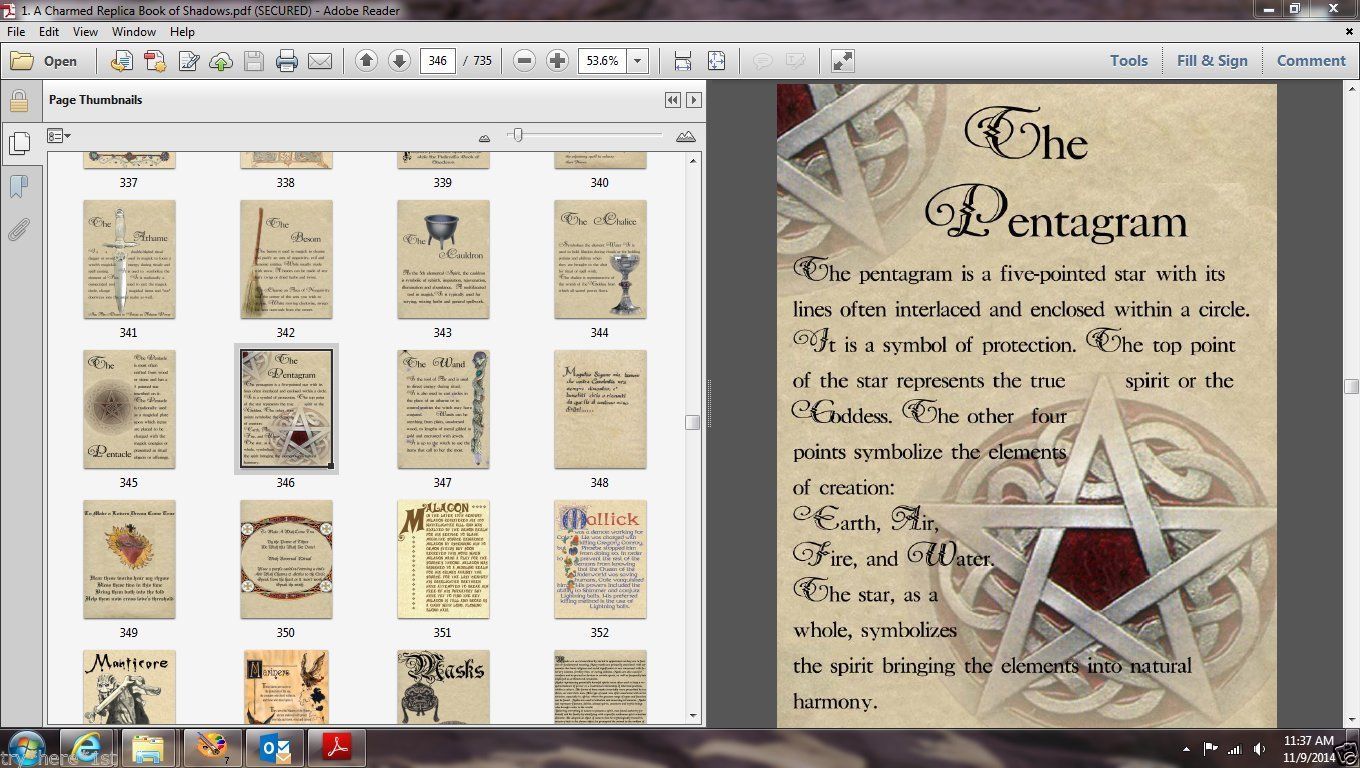Zoom in with the plus button

point(558,61)
